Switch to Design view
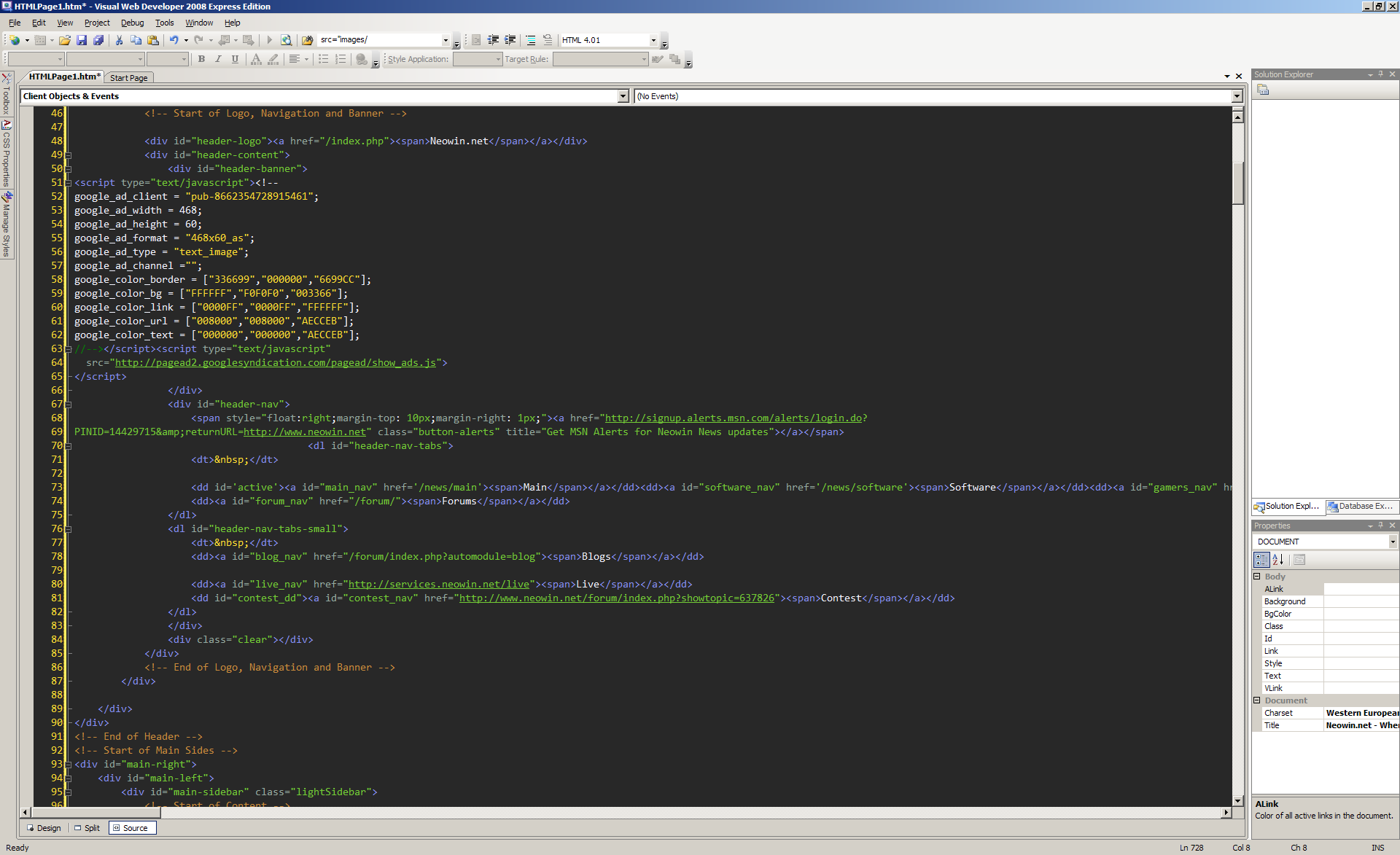Image resolution: width=1400 pixels, height=855 pixels. tap(44, 828)
